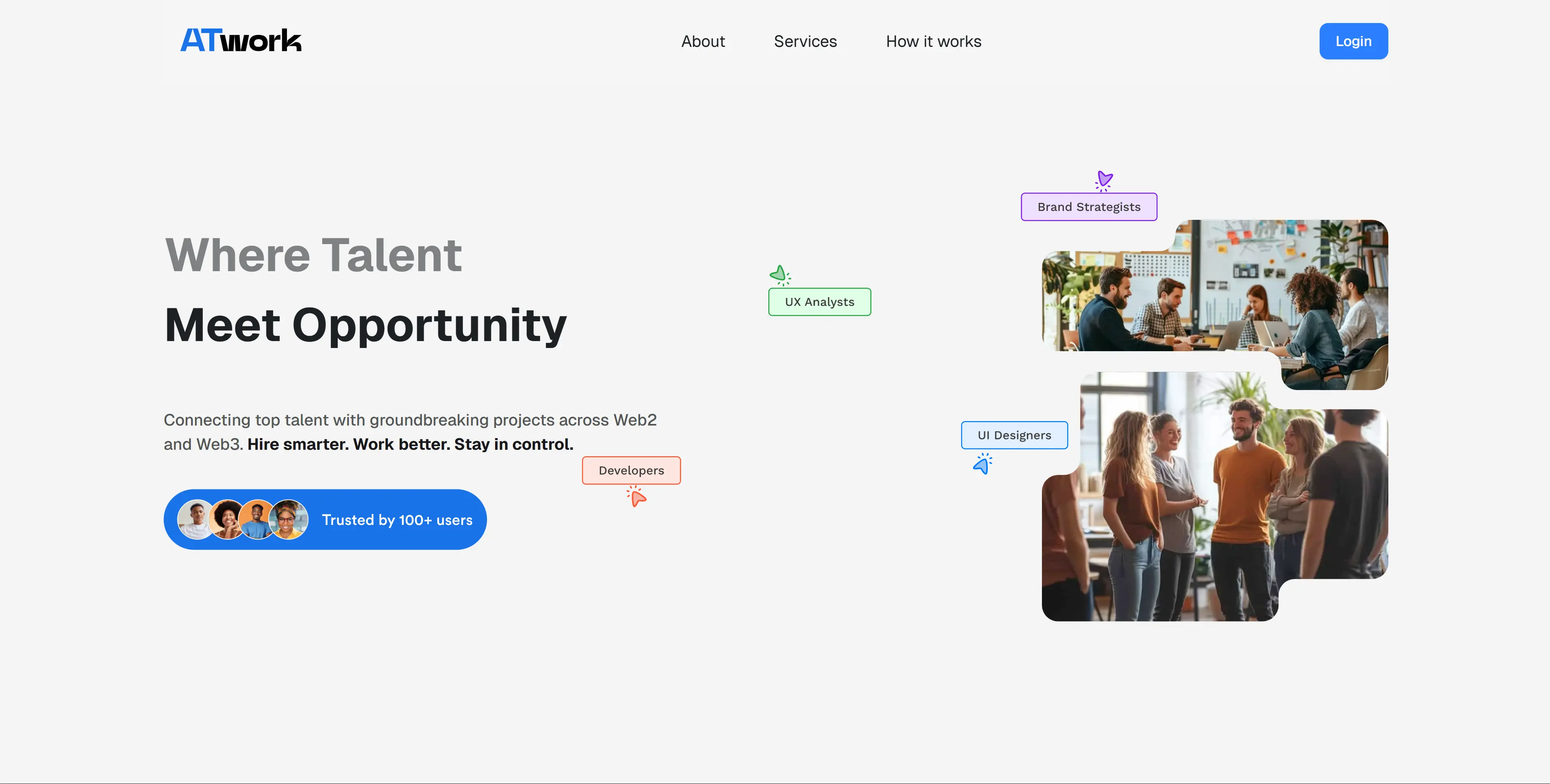Click the Where Talent heading
The width and height of the screenshot is (1550, 784).
click(x=314, y=255)
